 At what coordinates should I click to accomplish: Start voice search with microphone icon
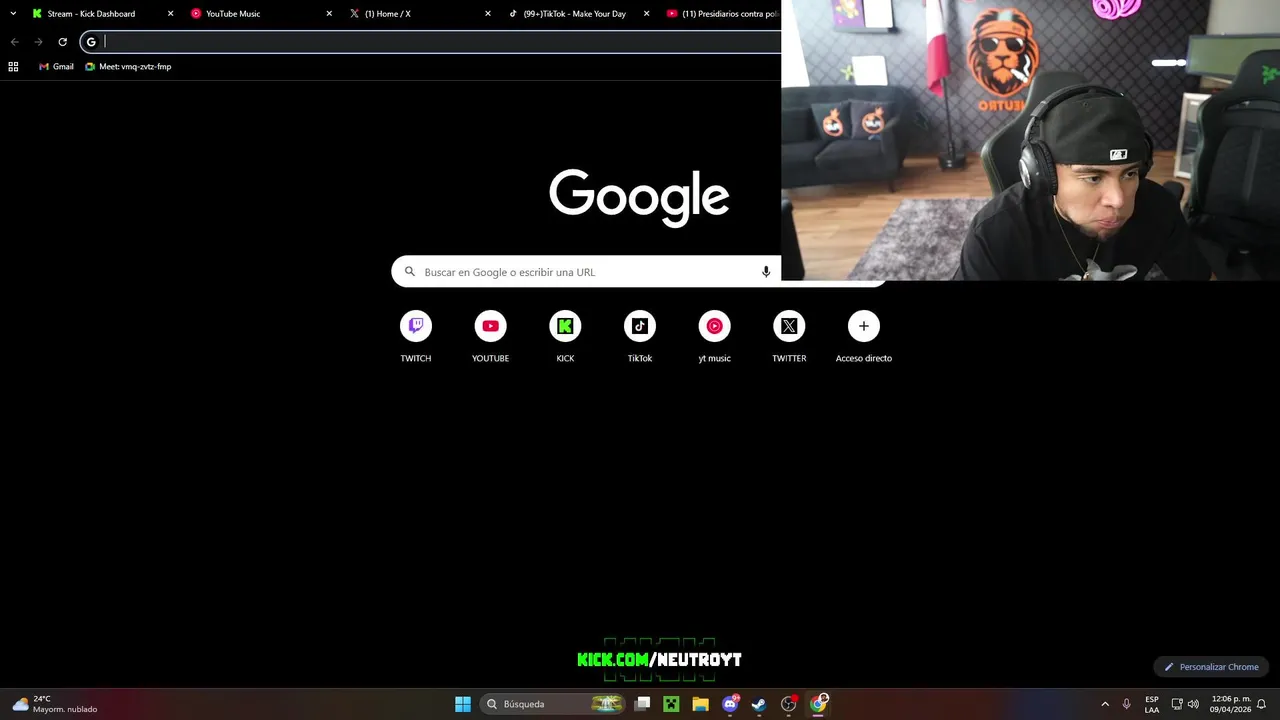tap(766, 272)
